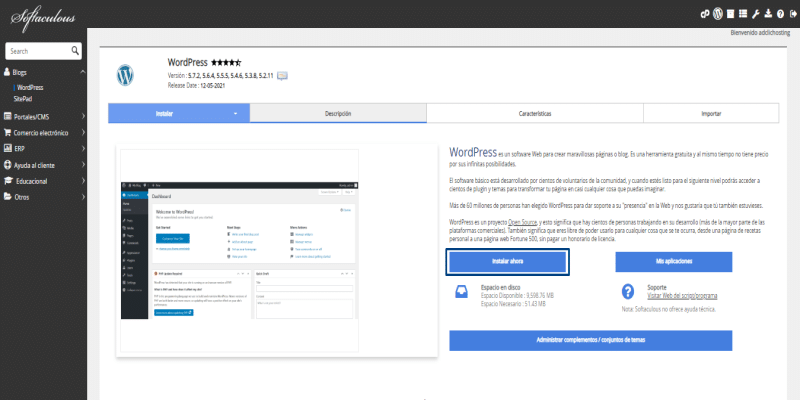This screenshot has height=400, width=800.
Task: Switch to the Características tab
Action: [535, 113]
